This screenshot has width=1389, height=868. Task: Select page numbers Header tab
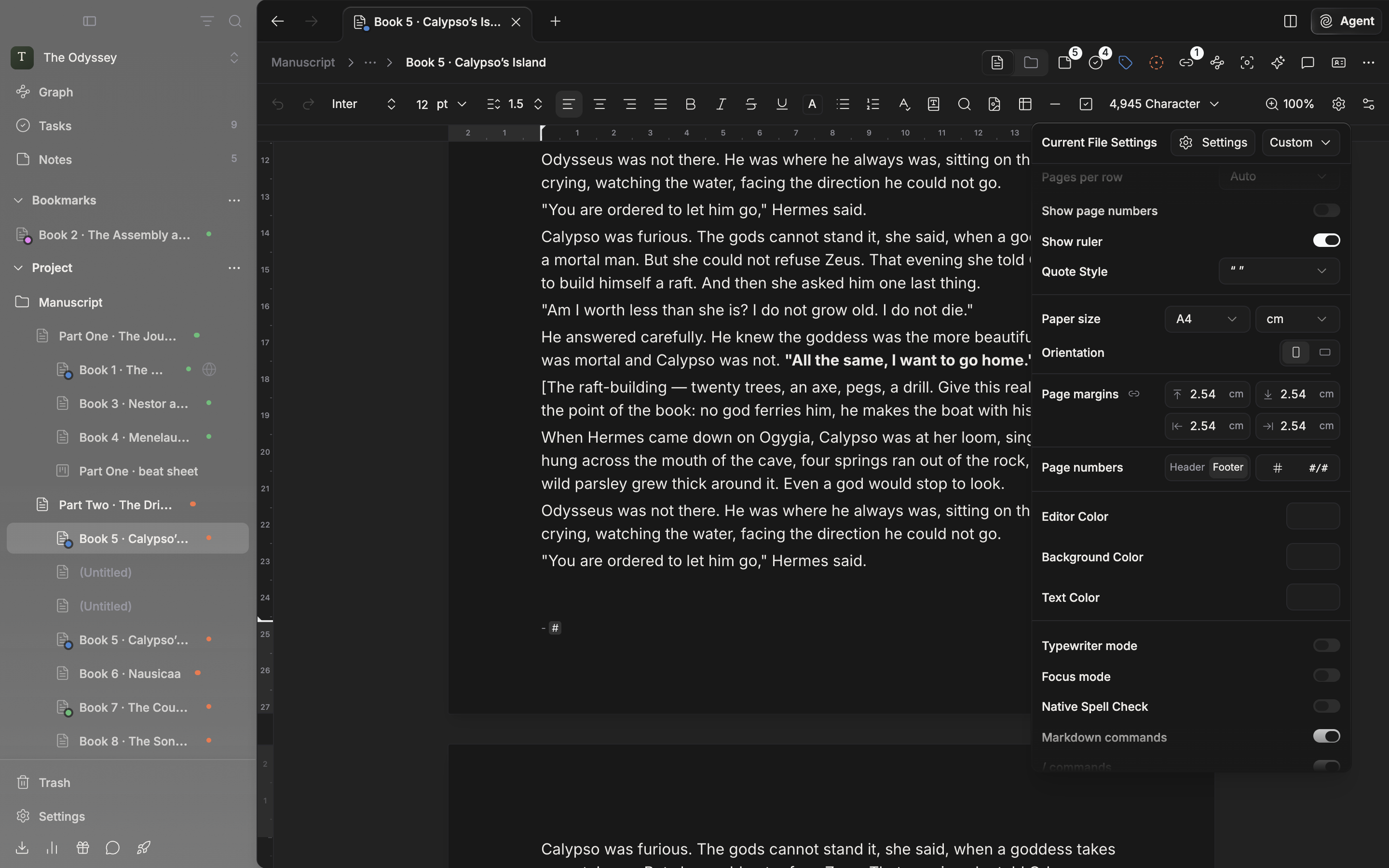click(1187, 467)
